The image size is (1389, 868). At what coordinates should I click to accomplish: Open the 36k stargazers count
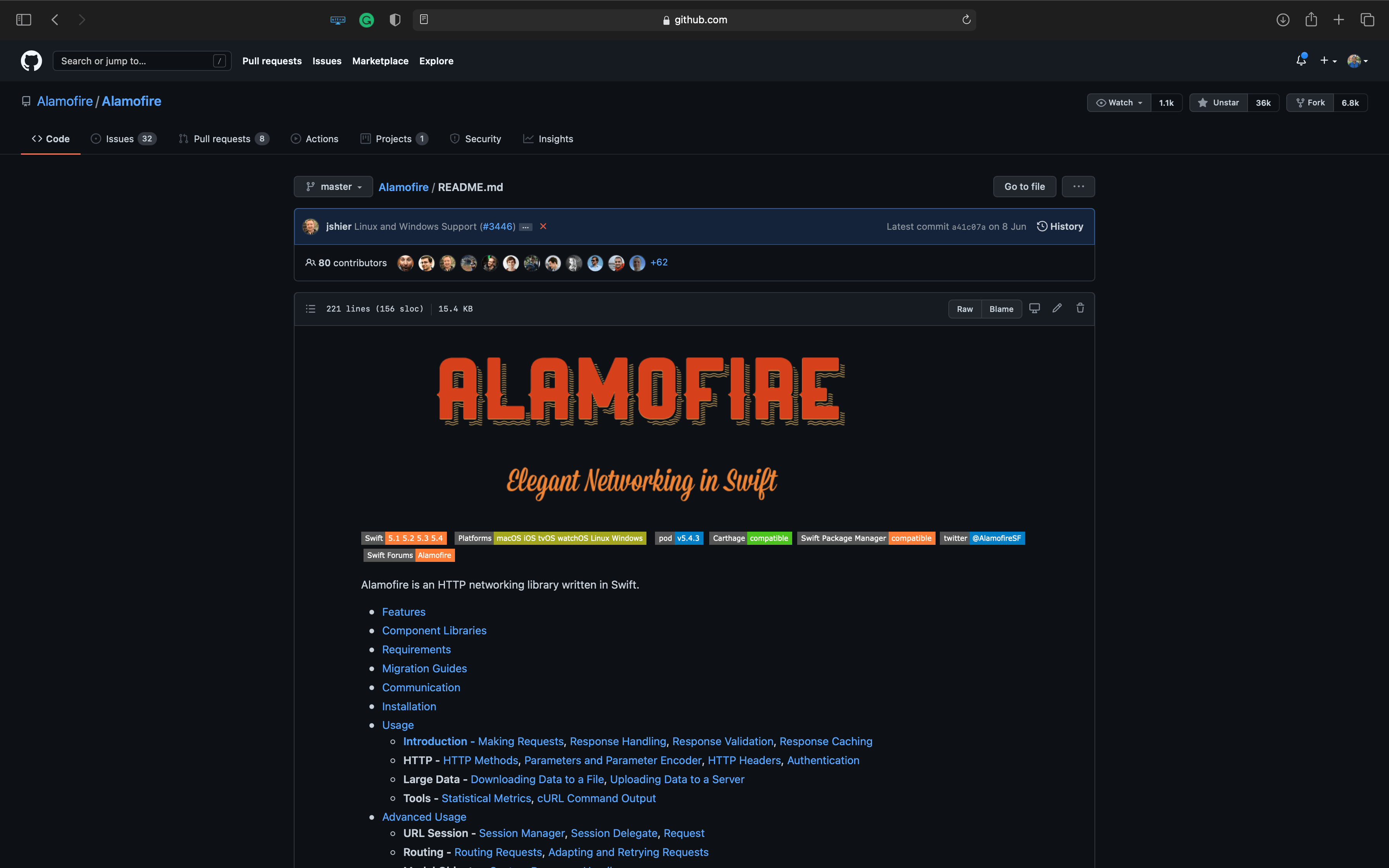point(1263,103)
